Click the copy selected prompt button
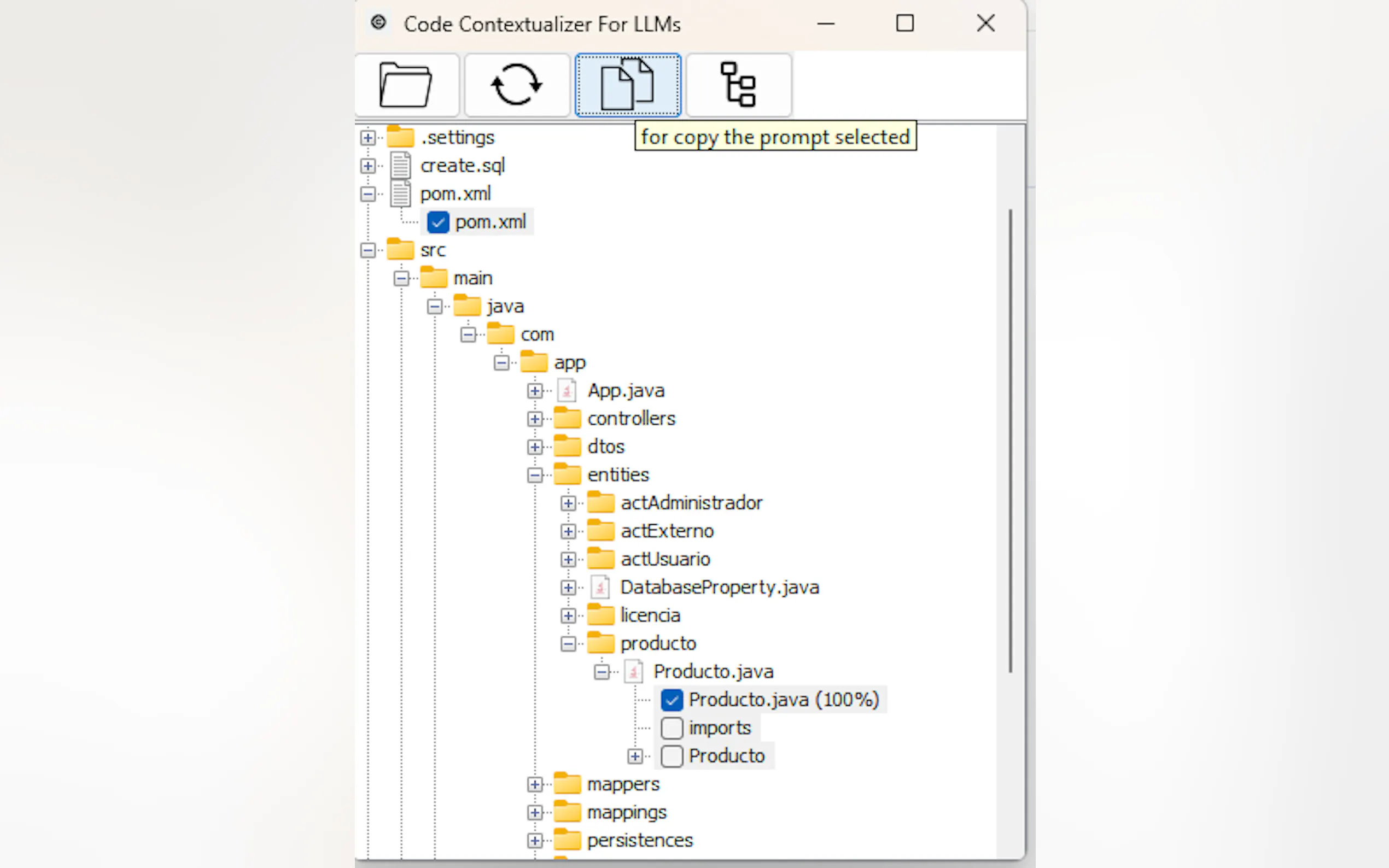This screenshot has width=1389, height=868. [628, 85]
